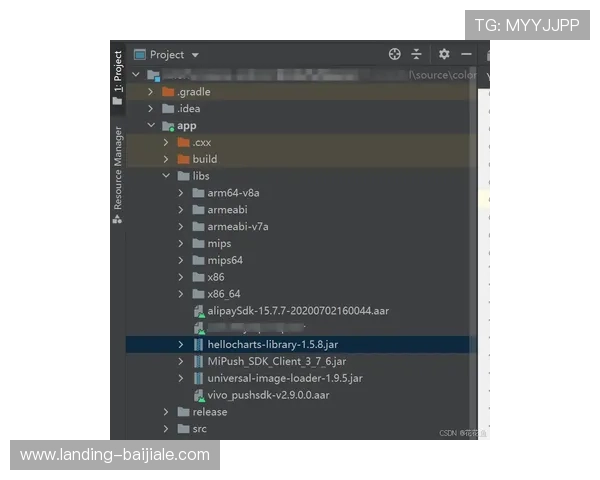Image resolution: width=600 pixels, height=480 pixels.
Task: Click the .idea folder icon
Action: pyautogui.click(x=168, y=109)
